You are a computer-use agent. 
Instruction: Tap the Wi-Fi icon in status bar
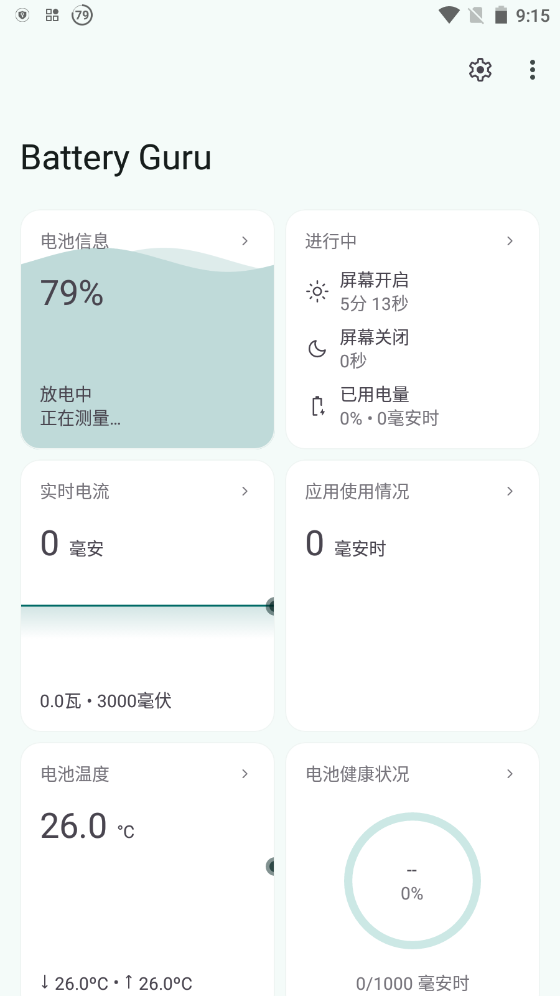click(x=449, y=15)
